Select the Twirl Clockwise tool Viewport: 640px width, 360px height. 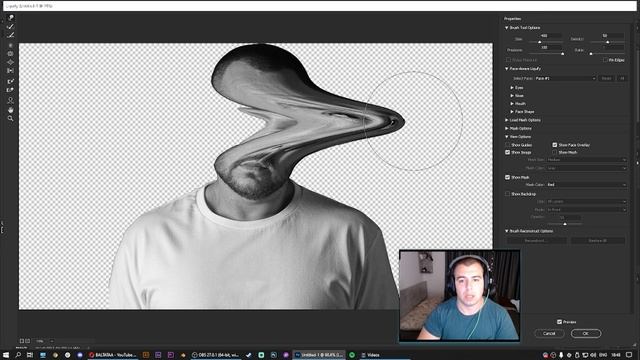(x=11, y=45)
